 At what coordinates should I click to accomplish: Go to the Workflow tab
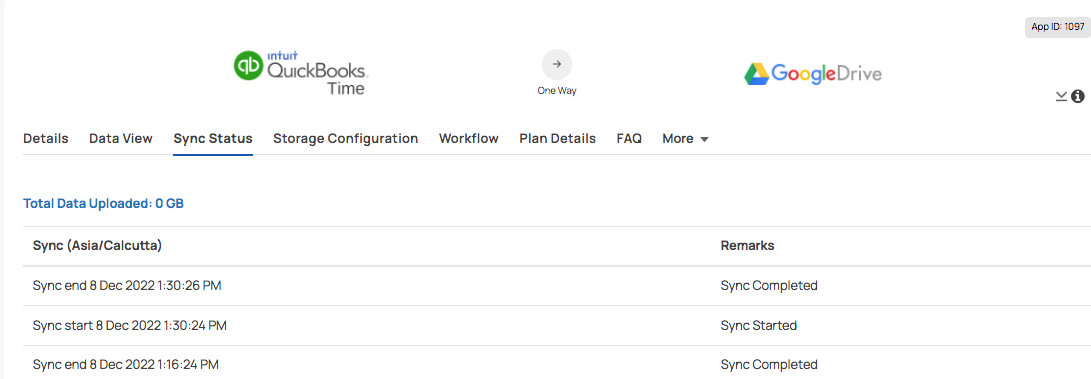pos(468,138)
